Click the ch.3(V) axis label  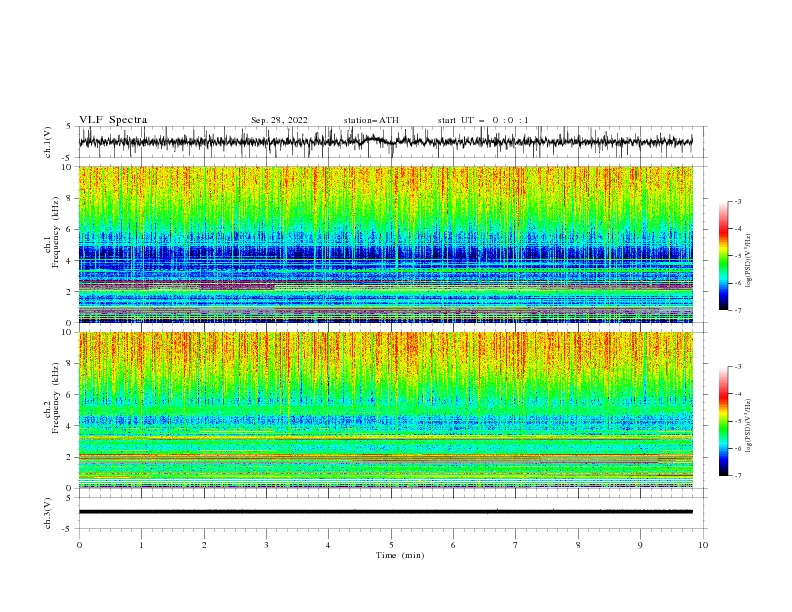48,513
